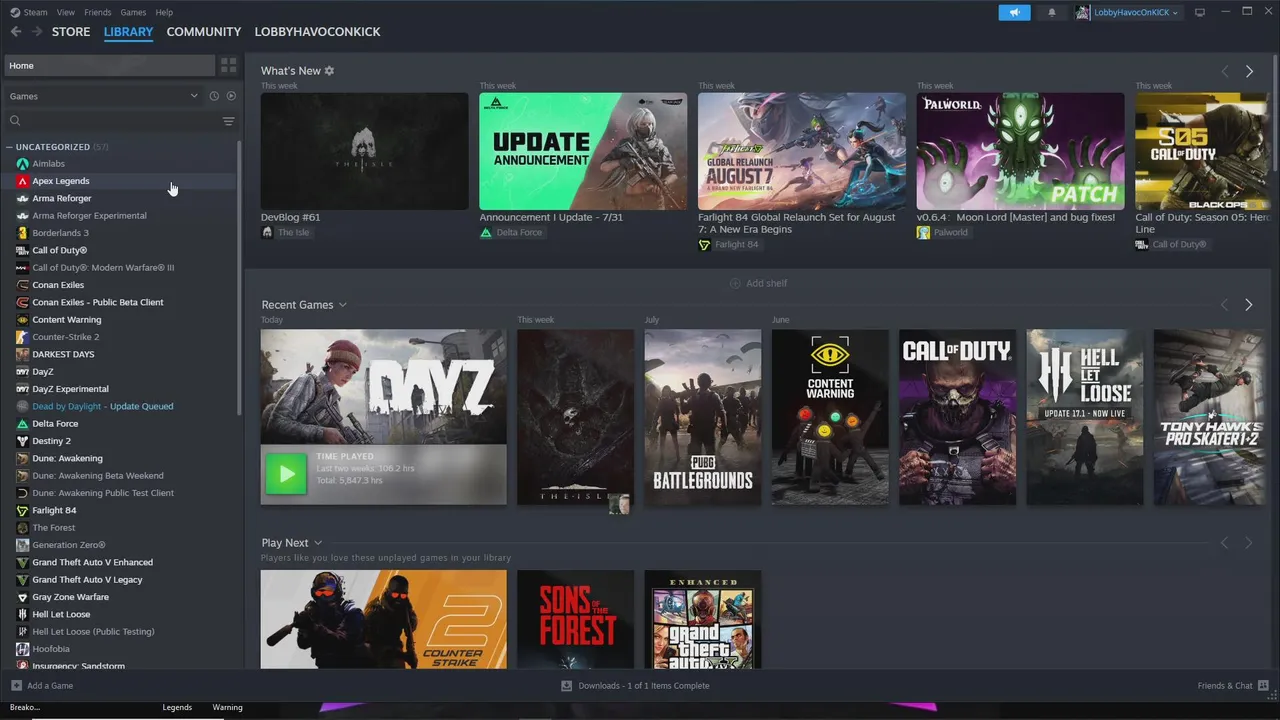Click the Aimlabs game icon

(22, 164)
